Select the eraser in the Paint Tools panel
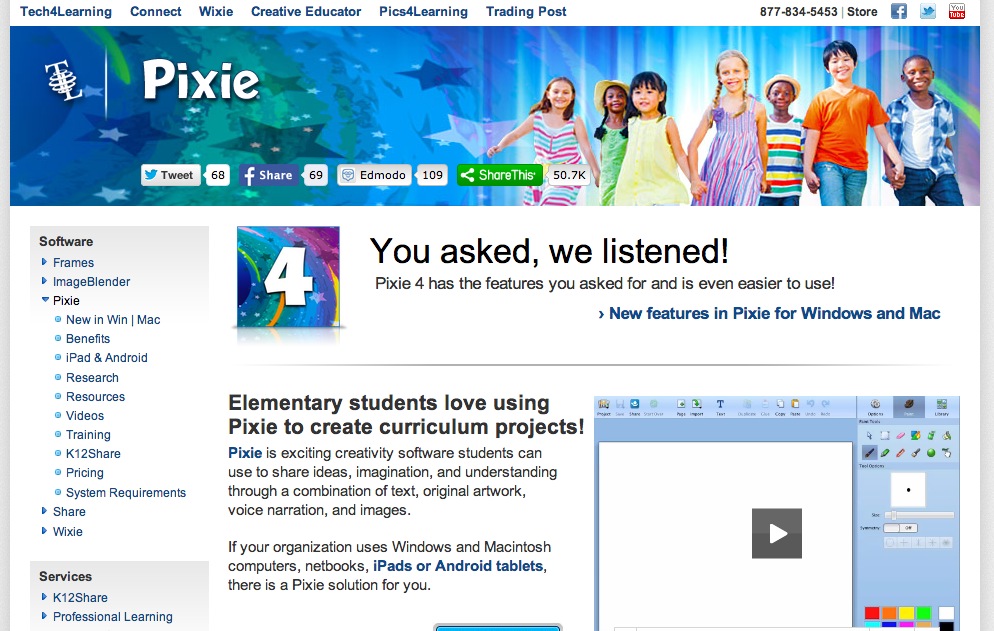This screenshot has height=631, width=994. click(899, 435)
